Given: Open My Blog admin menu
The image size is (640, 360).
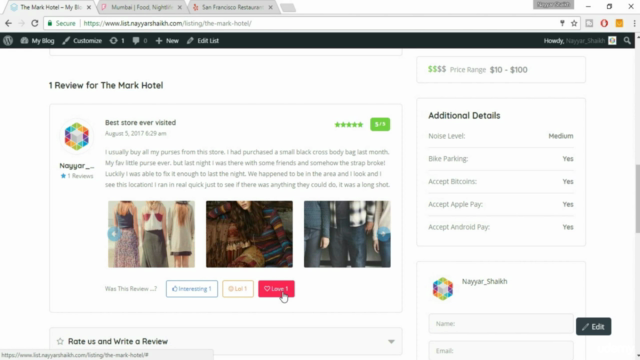Looking at the screenshot, I should click(37, 40).
